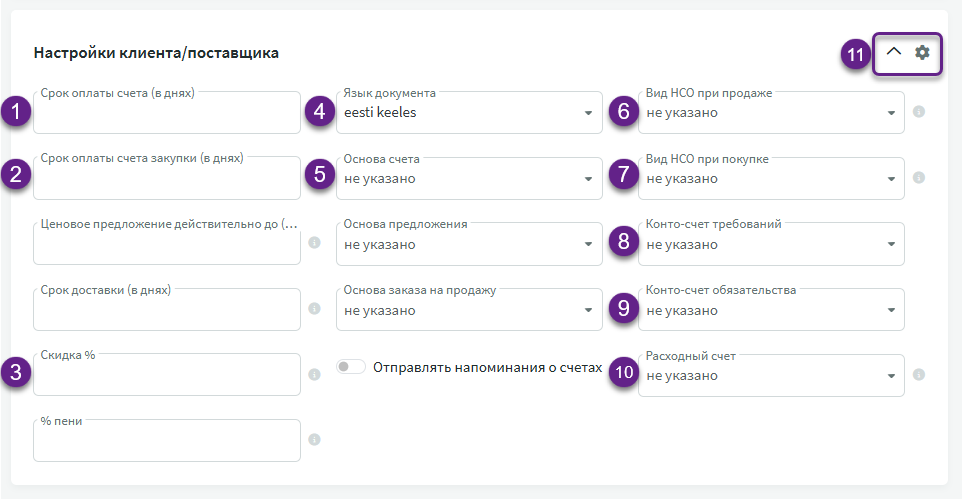This screenshot has width=962, height=499.
Task: Click info icon next to Вид НСО при продаже
Action: (x=918, y=112)
